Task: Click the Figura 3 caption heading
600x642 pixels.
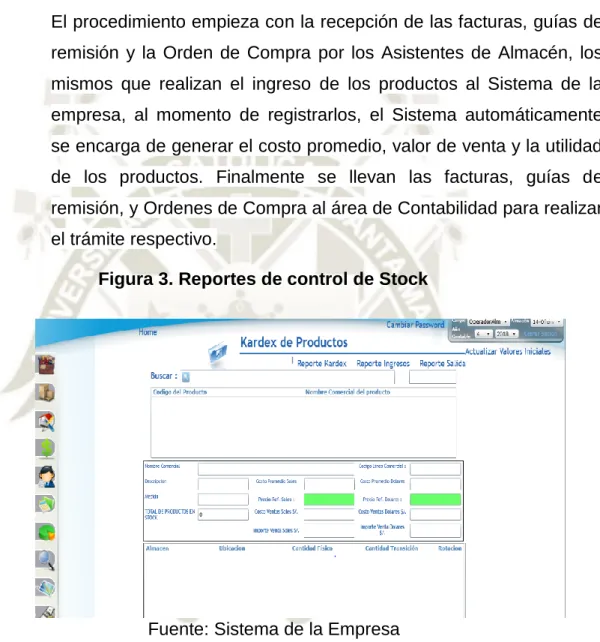Action: click(263, 279)
